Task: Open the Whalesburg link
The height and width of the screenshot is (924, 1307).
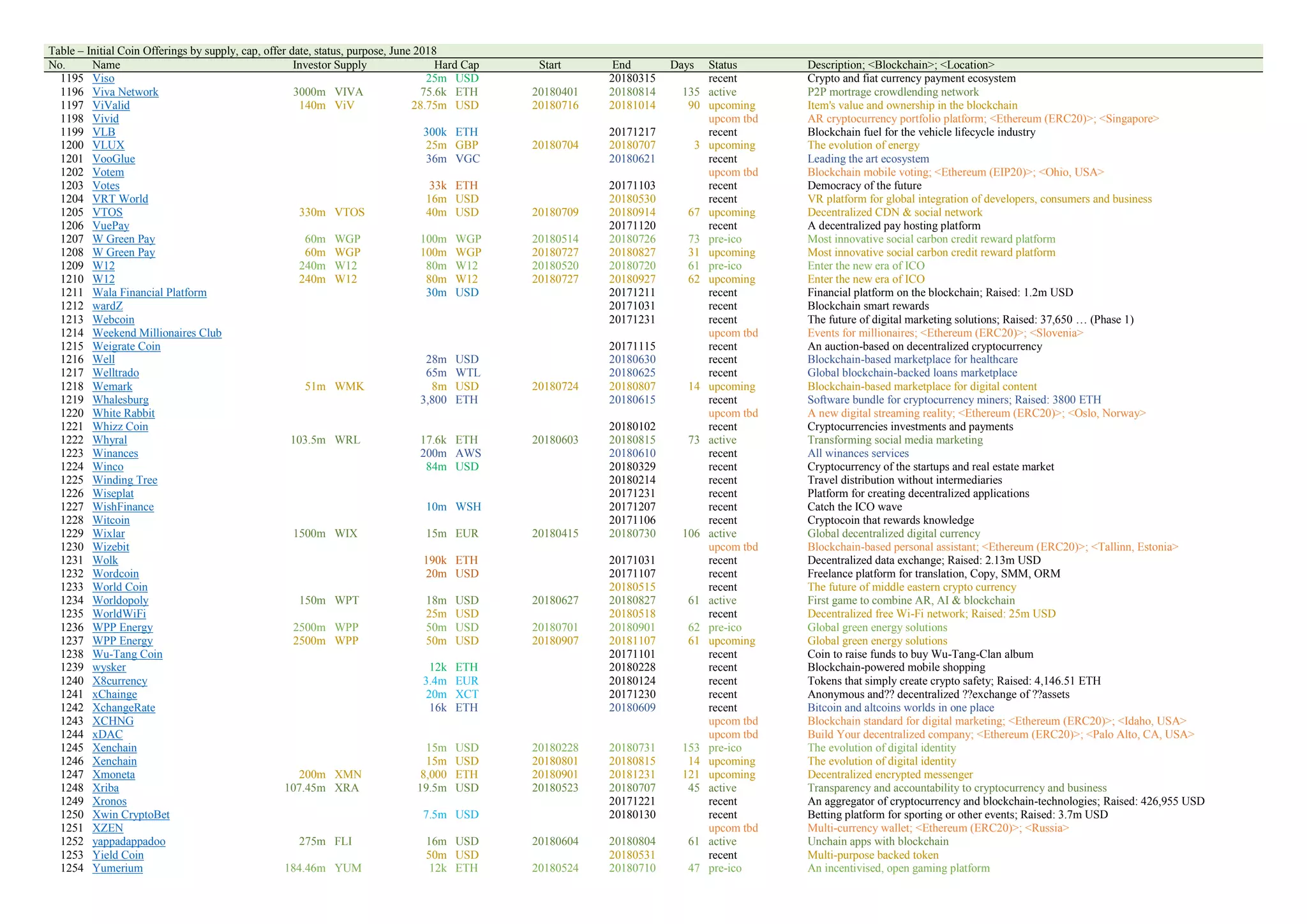Action: click(120, 399)
